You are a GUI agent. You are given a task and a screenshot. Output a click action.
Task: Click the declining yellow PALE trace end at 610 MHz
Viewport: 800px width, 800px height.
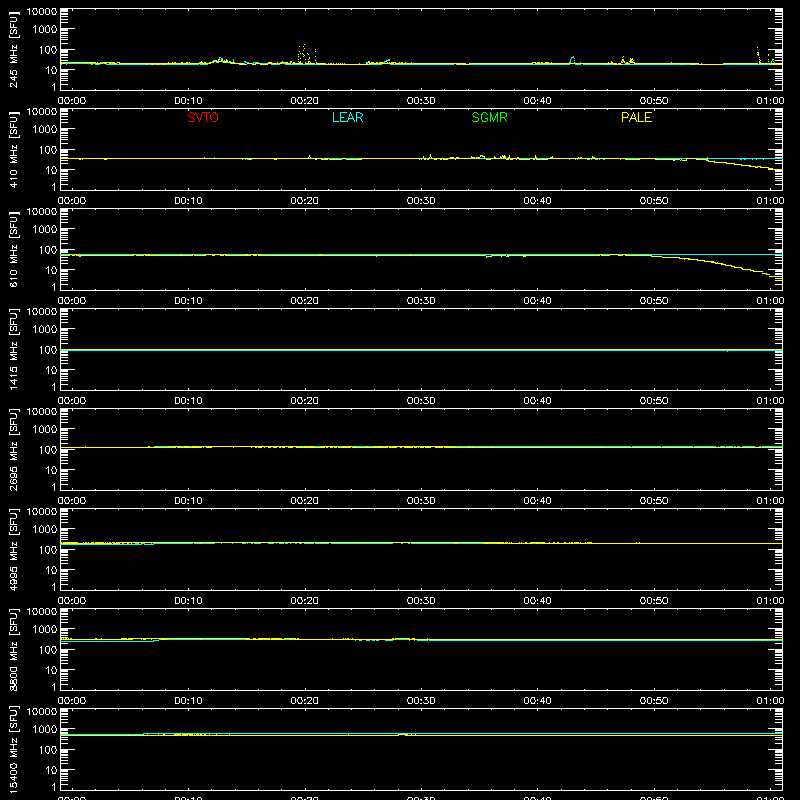coord(776,276)
